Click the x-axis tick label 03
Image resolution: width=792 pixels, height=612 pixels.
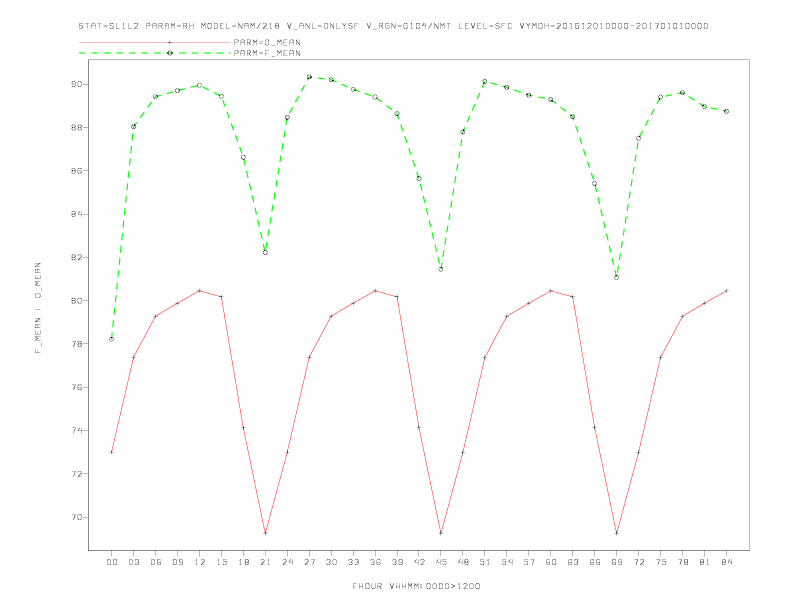pyautogui.click(x=133, y=562)
